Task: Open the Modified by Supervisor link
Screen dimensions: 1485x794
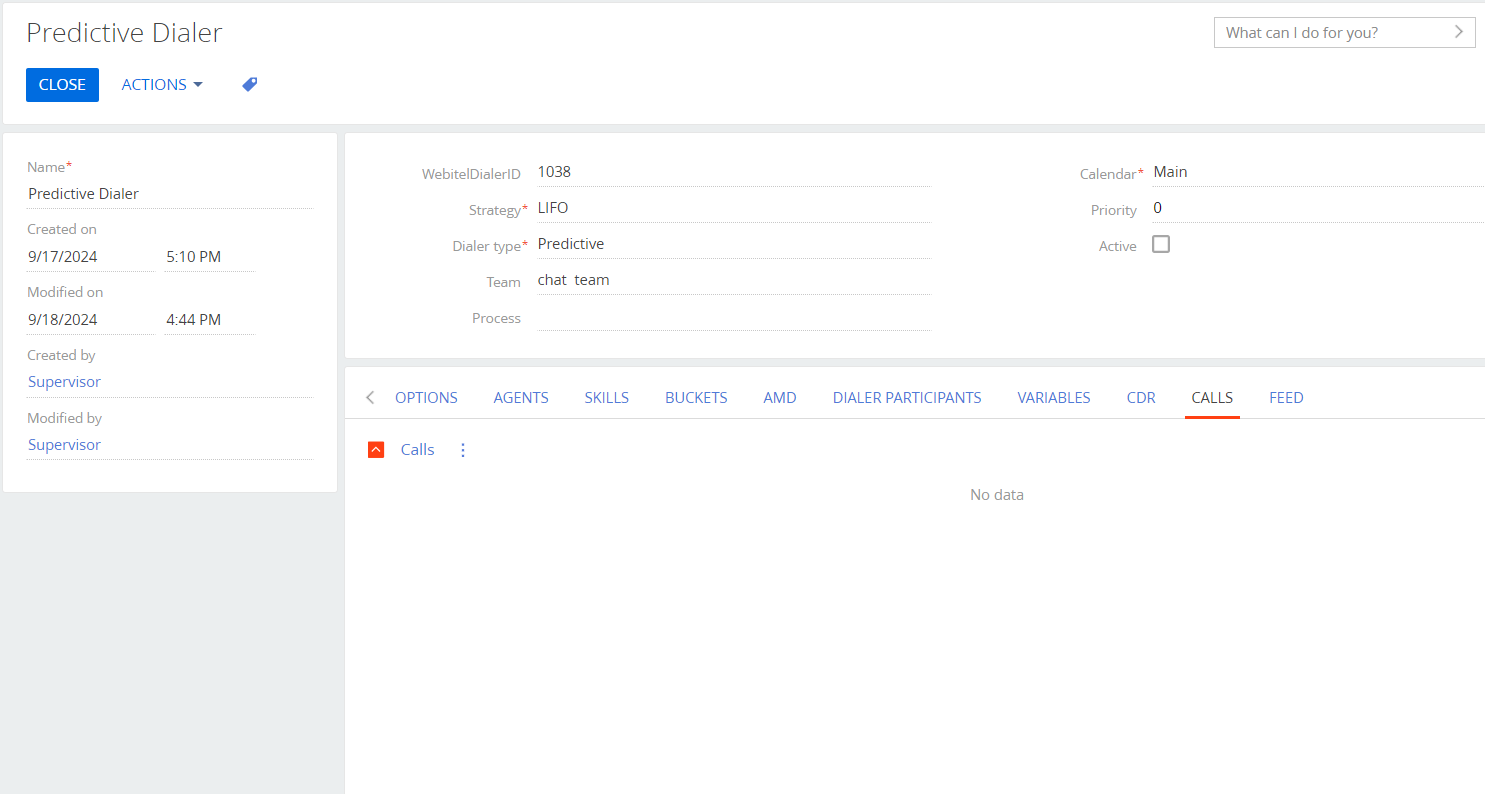Action: tap(64, 445)
